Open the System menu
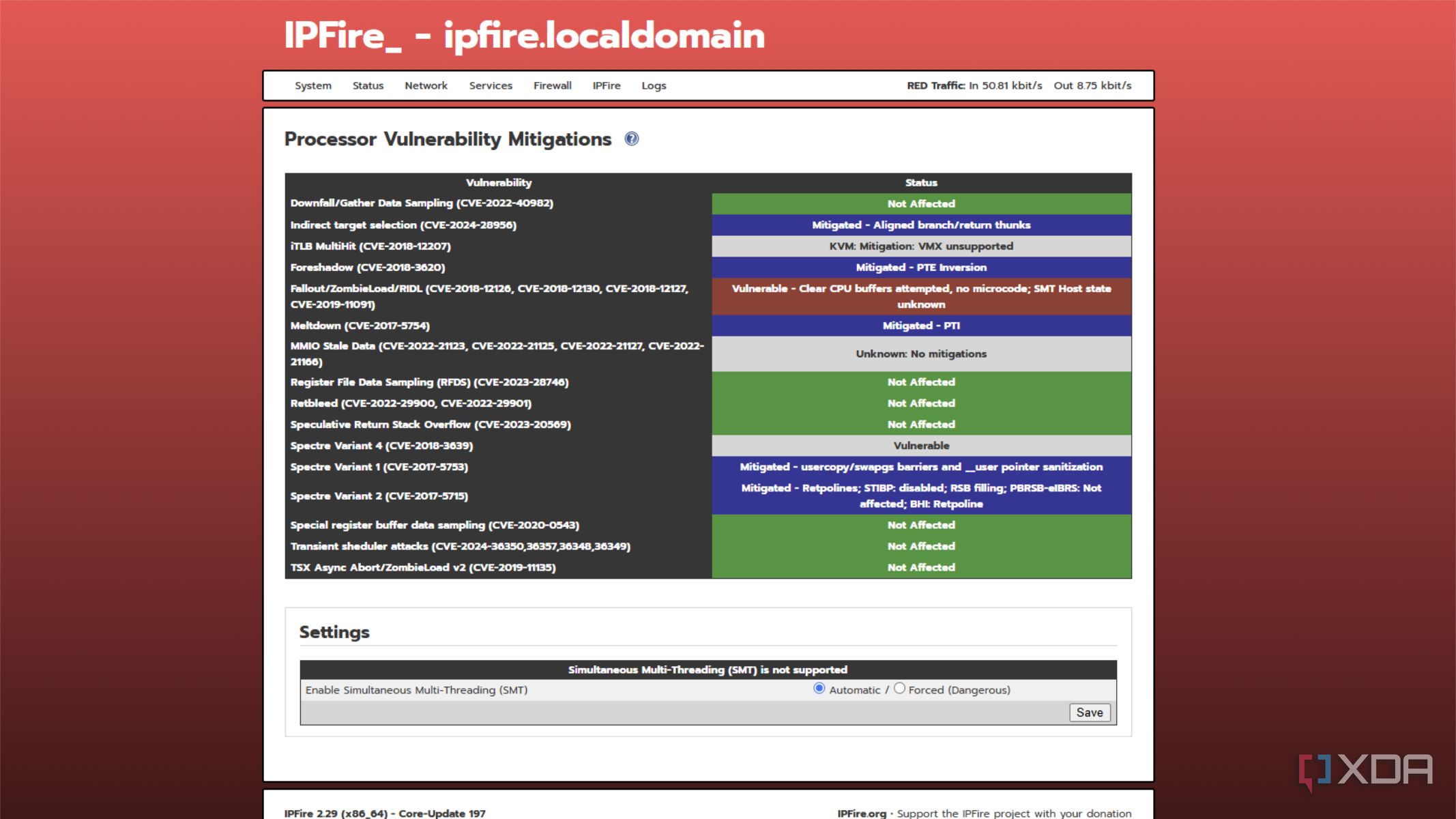 312,86
